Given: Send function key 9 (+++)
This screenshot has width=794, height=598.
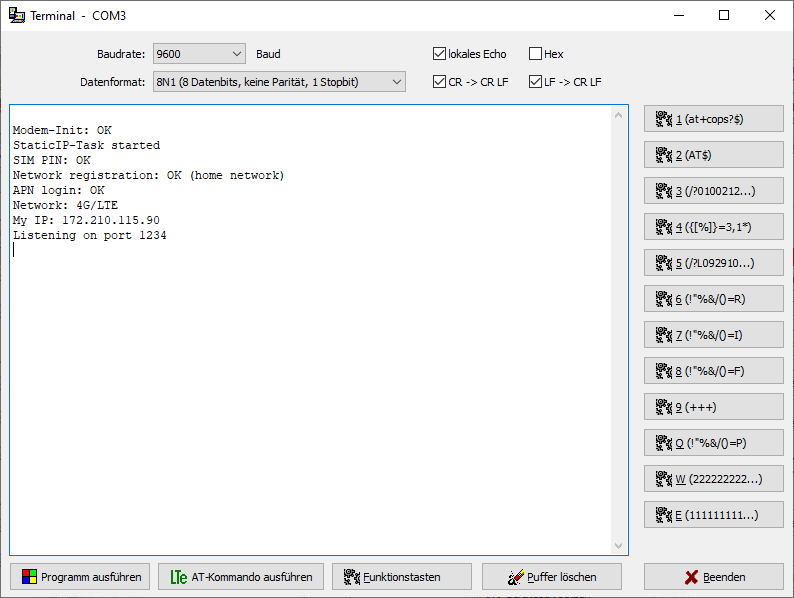Looking at the screenshot, I should tap(713, 407).
